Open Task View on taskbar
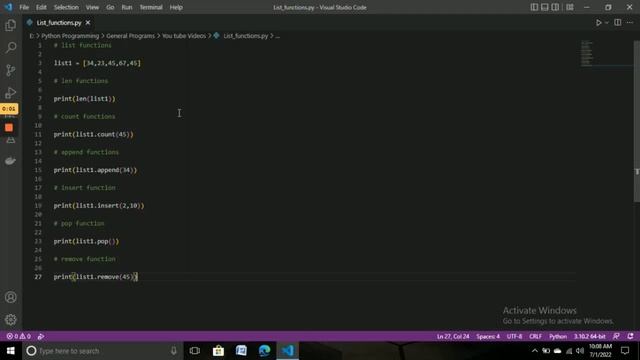 (195, 351)
